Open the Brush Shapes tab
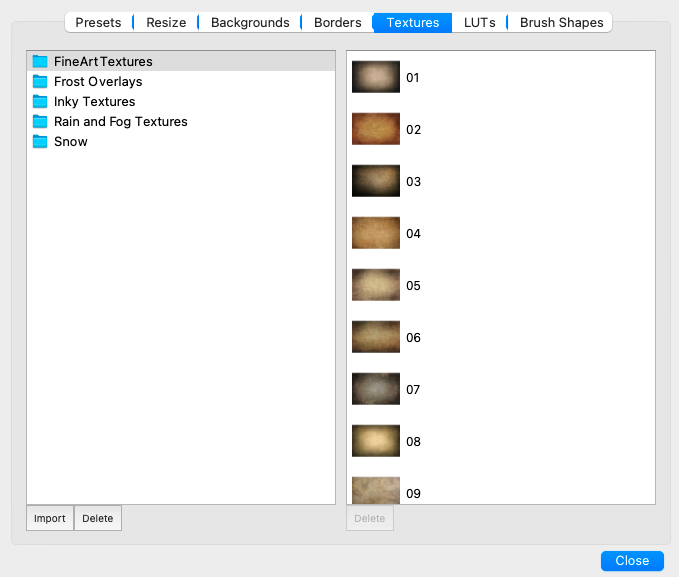 coord(561,22)
